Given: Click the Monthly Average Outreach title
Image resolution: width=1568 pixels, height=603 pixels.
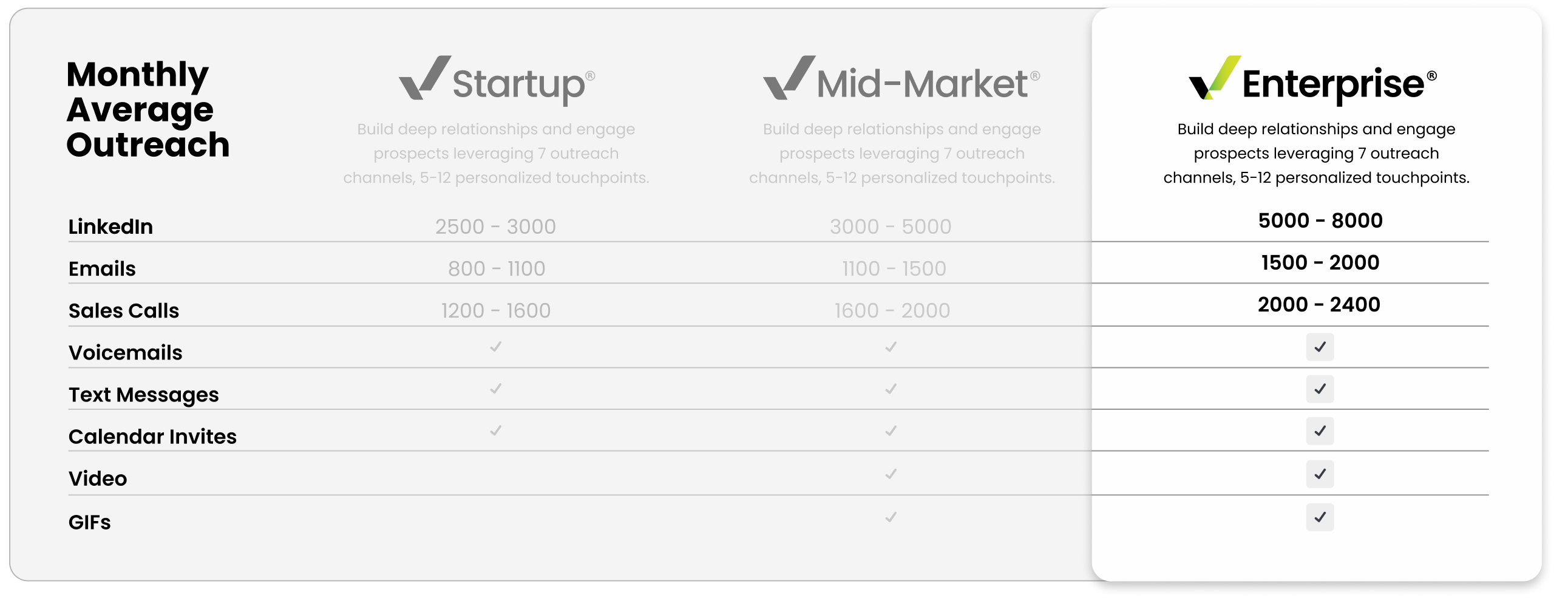Looking at the screenshot, I should click(148, 110).
